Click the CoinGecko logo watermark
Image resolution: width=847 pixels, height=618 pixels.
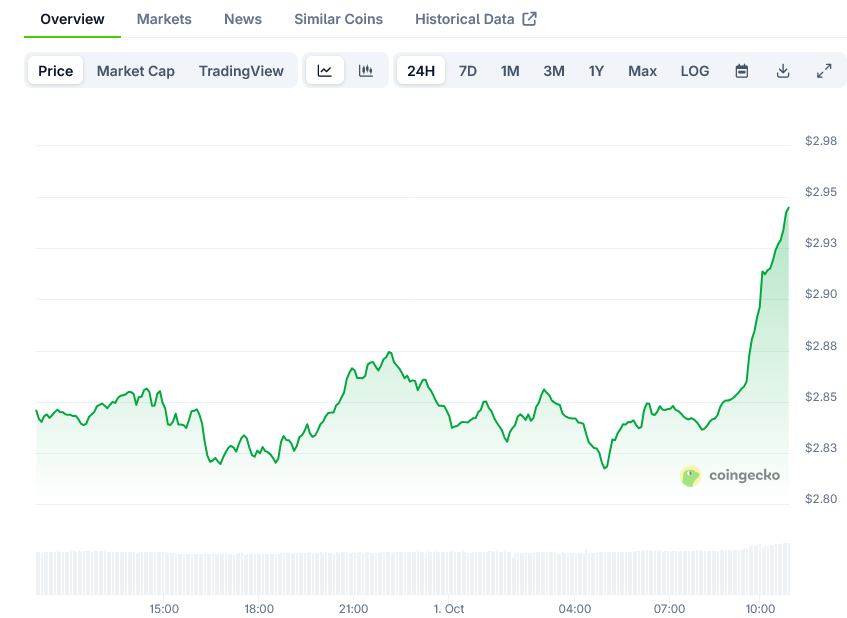click(x=730, y=476)
